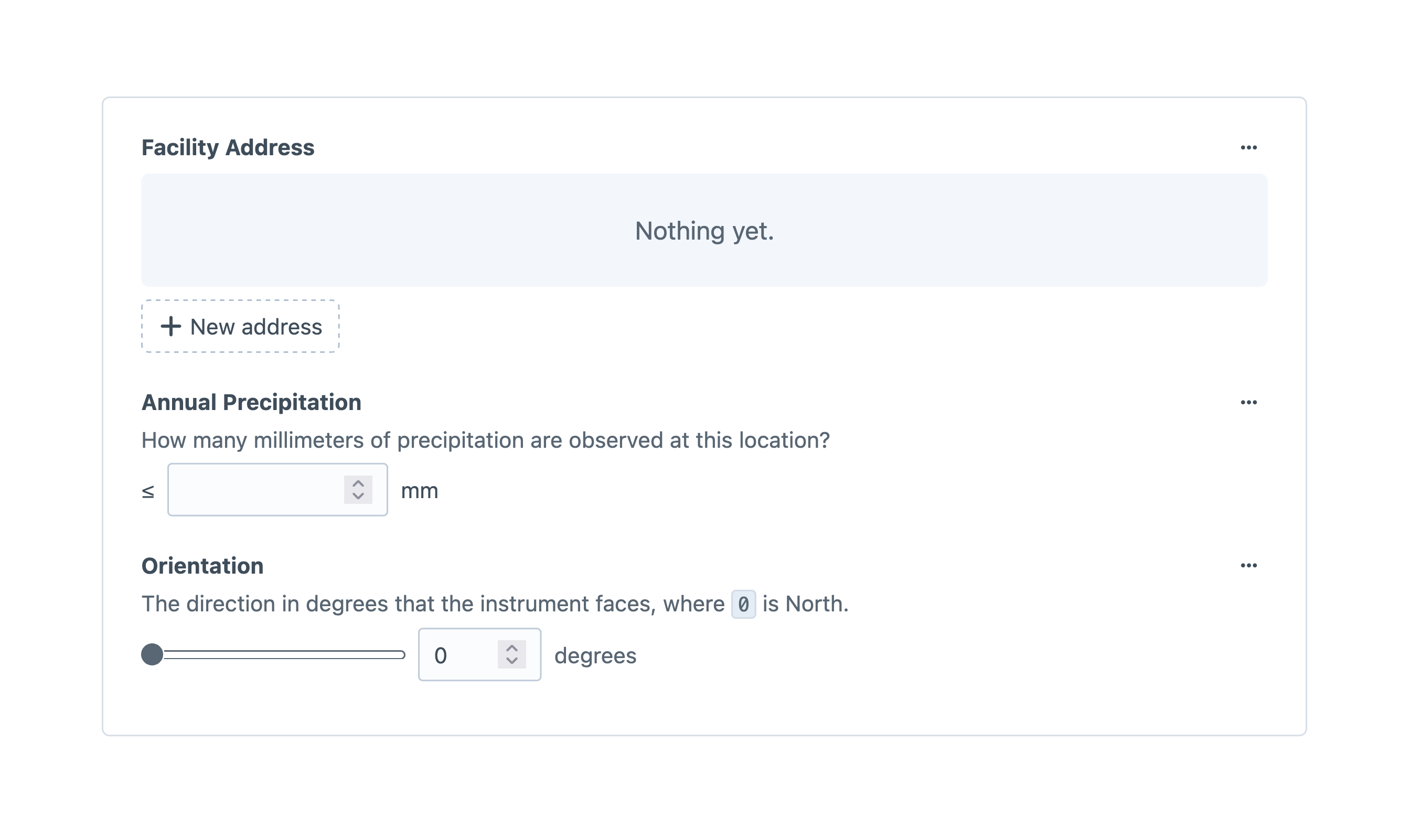Click the stepper icon on the degrees field
Image resolution: width=1410 pixels, height=840 pixels.
point(511,655)
